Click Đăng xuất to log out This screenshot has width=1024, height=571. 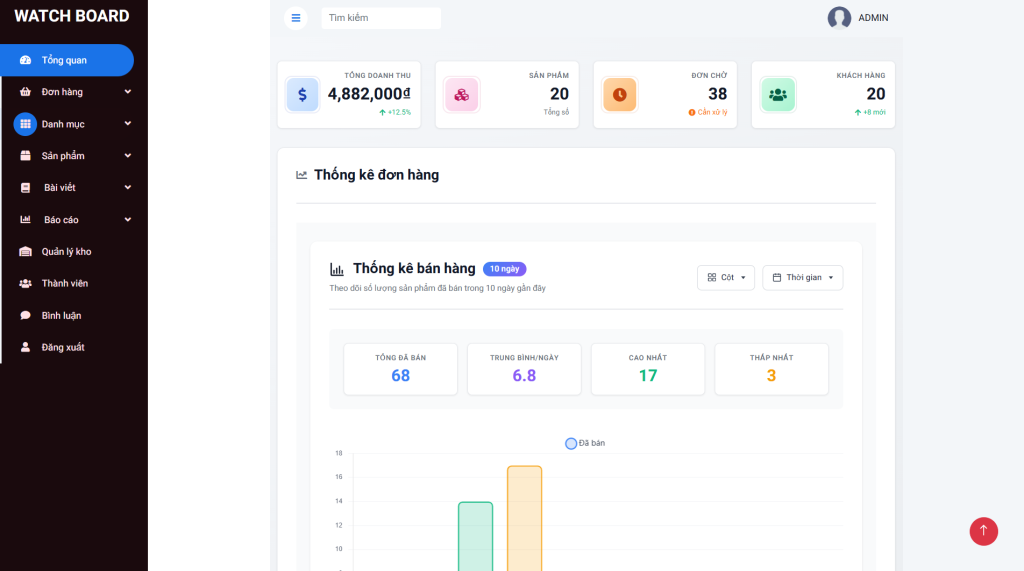(62, 348)
